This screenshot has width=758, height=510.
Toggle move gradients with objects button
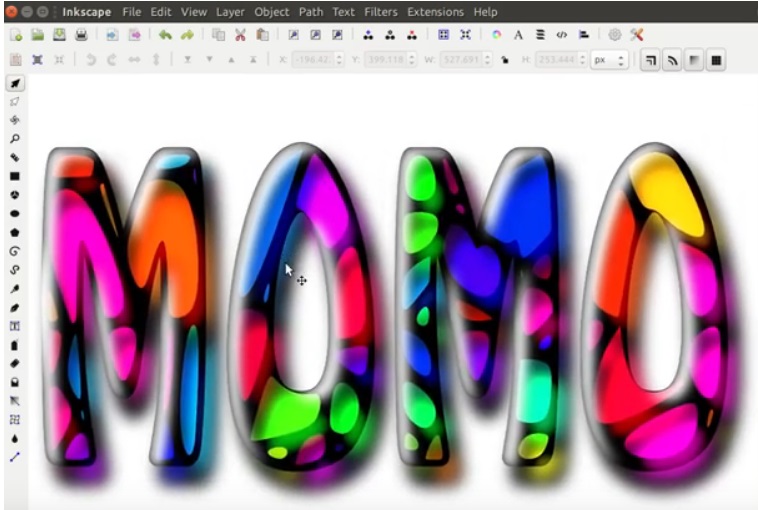click(x=694, y=60)
